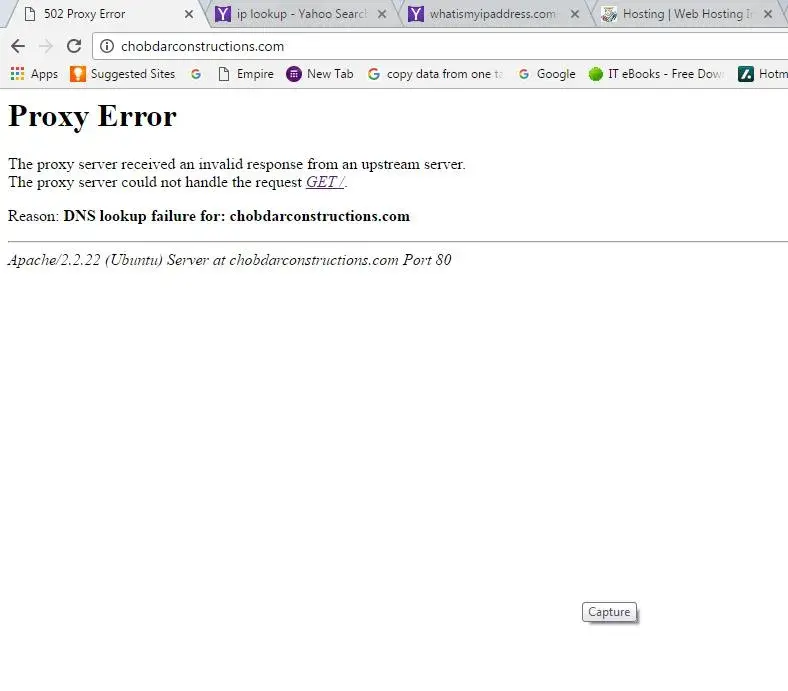Open the Google bookmark

point(547,74)
